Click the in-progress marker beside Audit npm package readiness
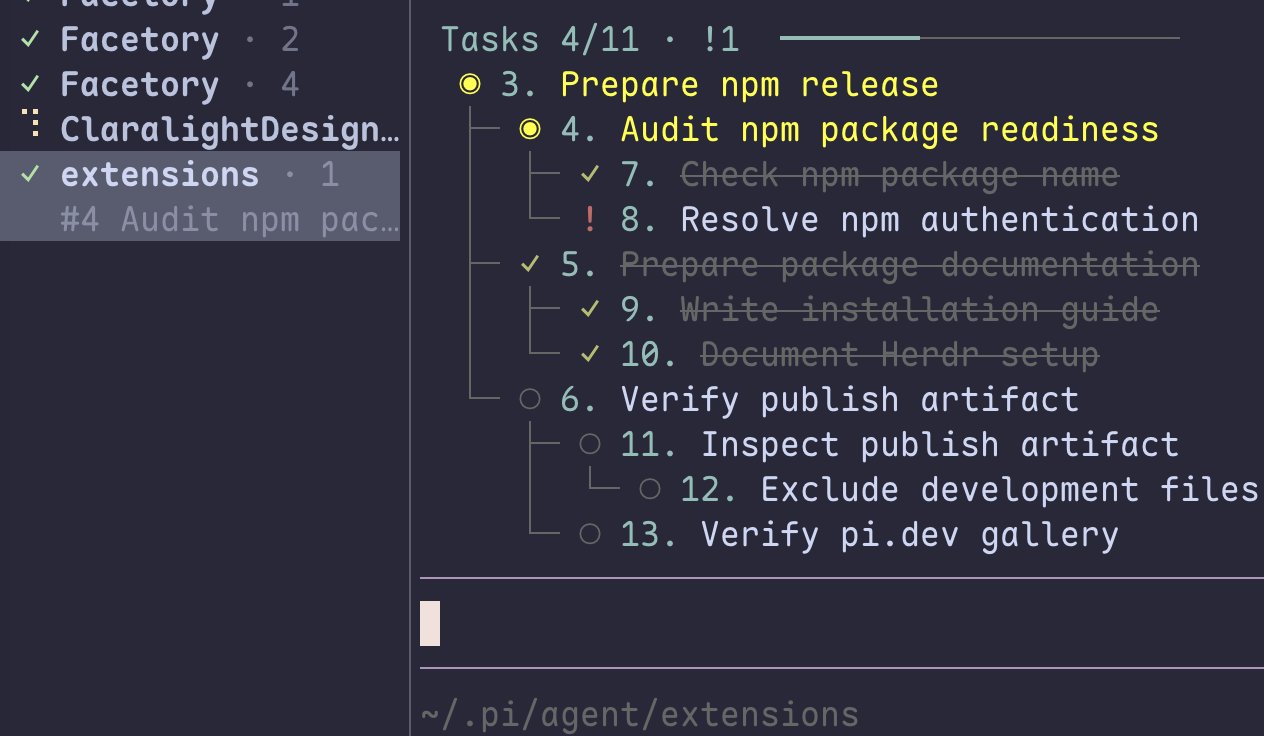This screenshot has height=736, width=1264. click(x=530, y=129)
